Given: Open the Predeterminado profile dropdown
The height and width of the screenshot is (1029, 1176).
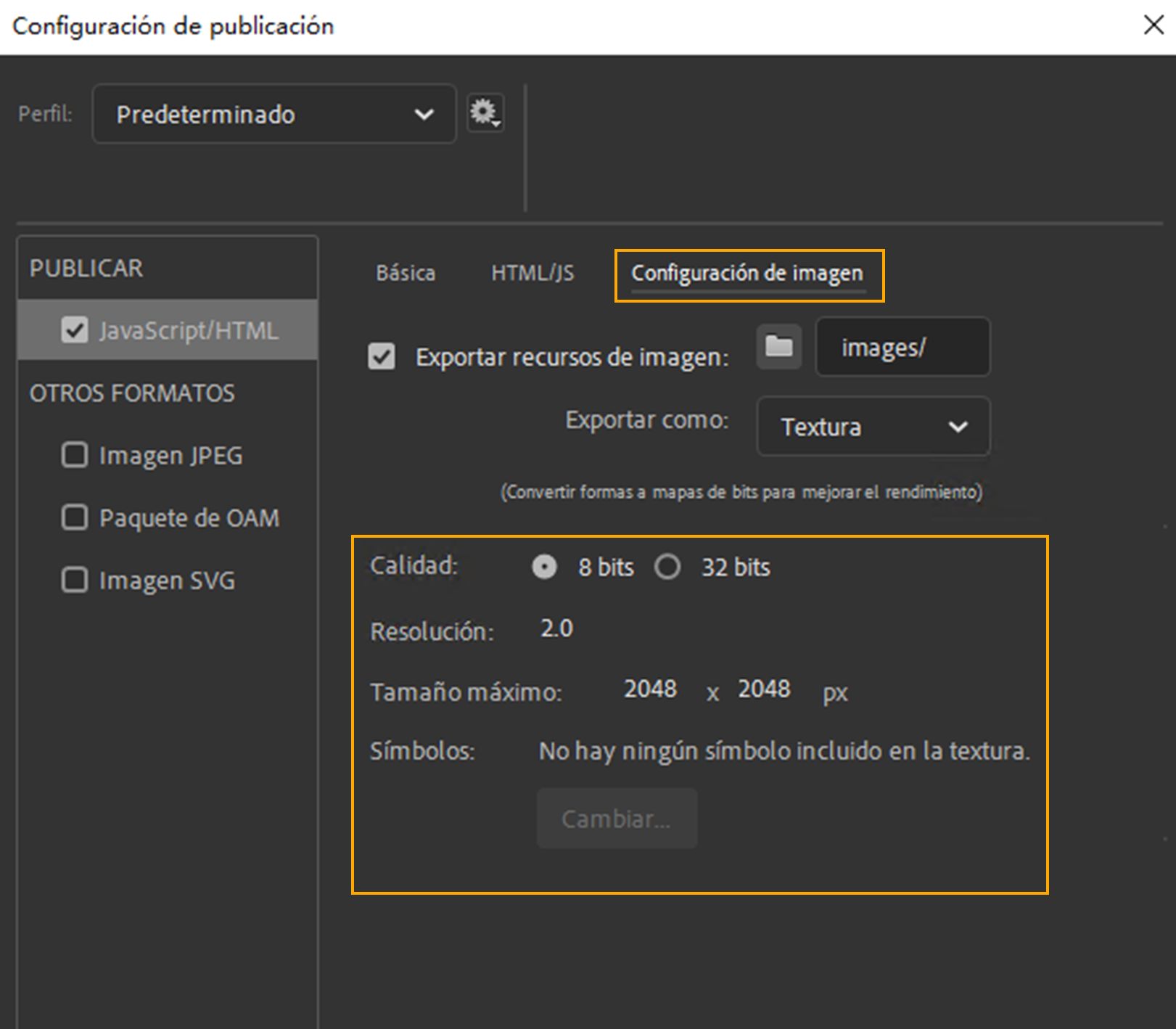Looking at the screenshot, I should click(274, 114).
